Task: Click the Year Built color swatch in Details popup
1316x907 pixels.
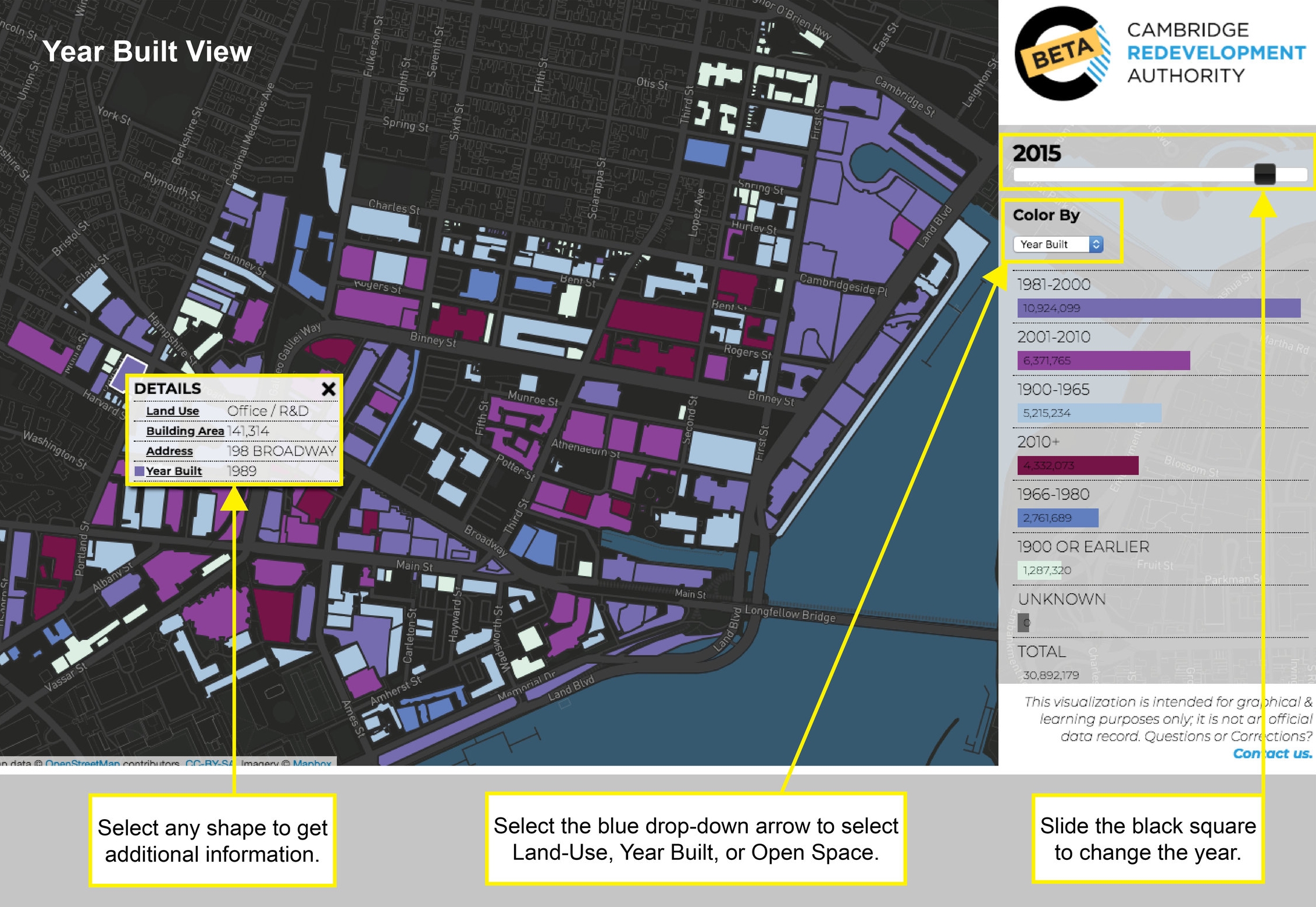Action: tap(140, 471)
